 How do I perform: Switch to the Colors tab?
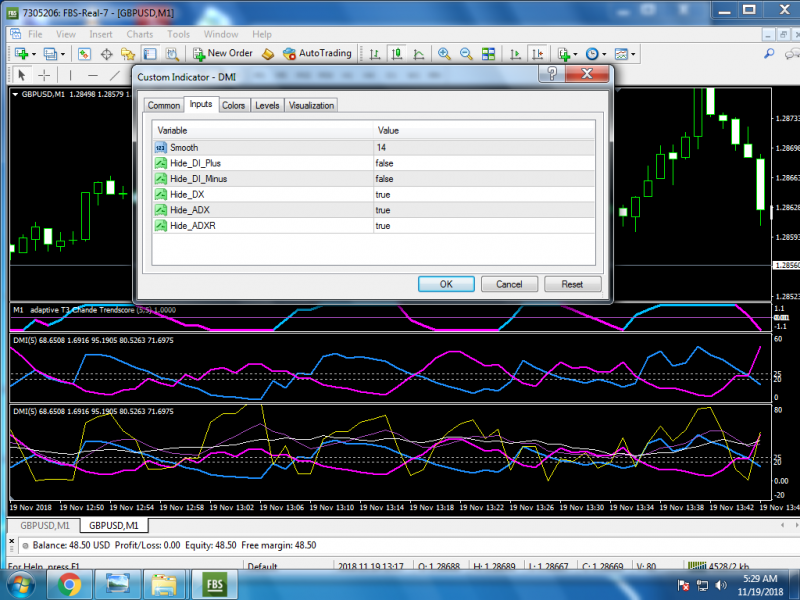[x=233, y=105]
